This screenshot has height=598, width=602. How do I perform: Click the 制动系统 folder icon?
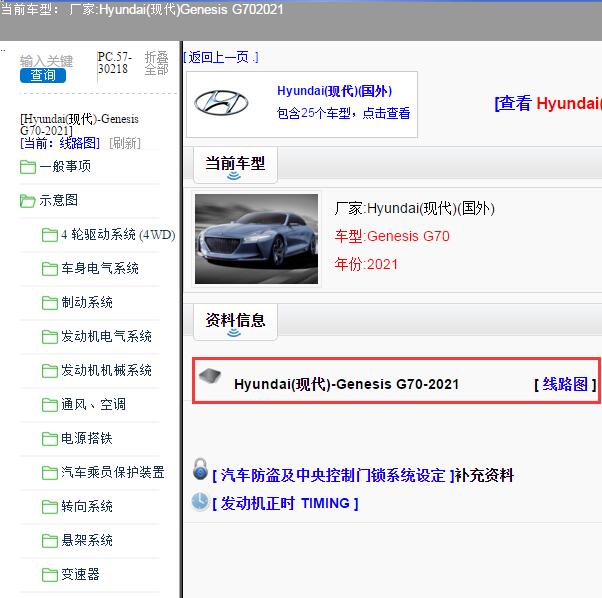click(50, 303)
